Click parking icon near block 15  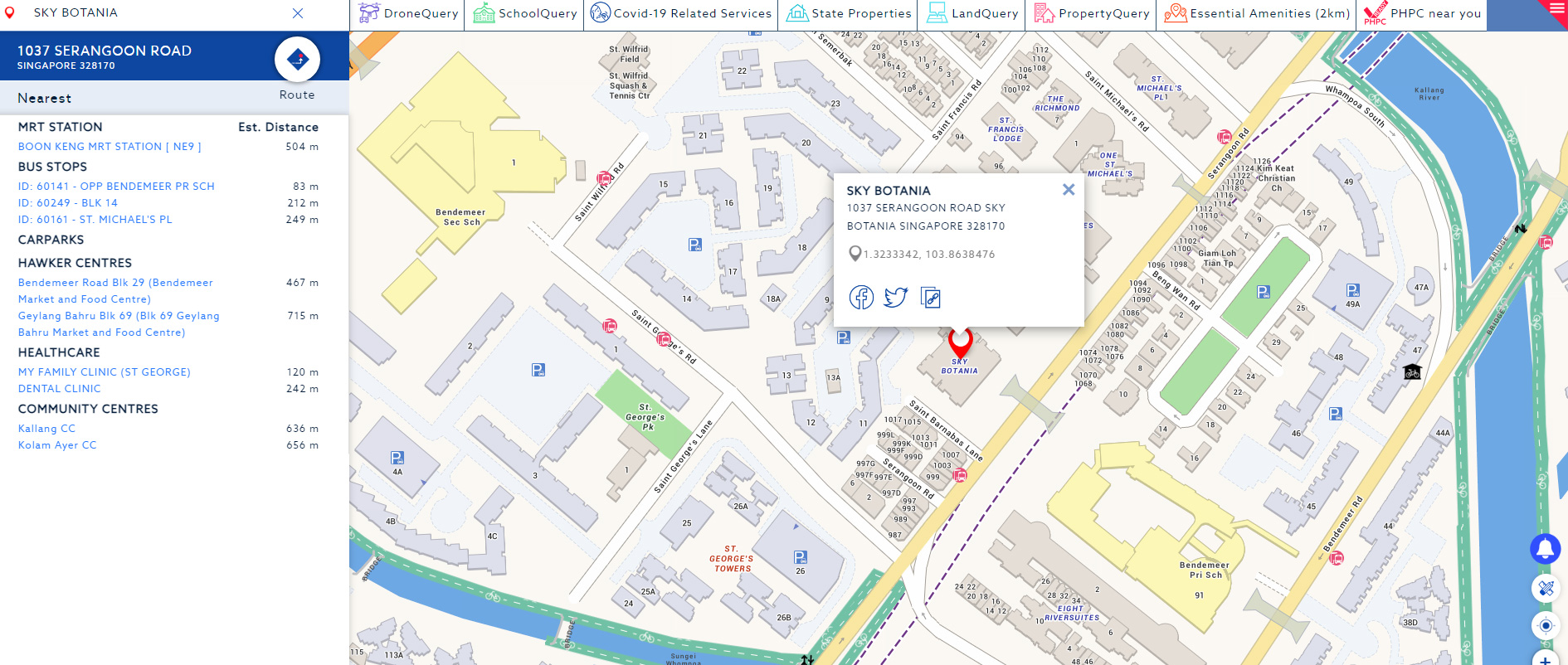(x=695, y=245)
